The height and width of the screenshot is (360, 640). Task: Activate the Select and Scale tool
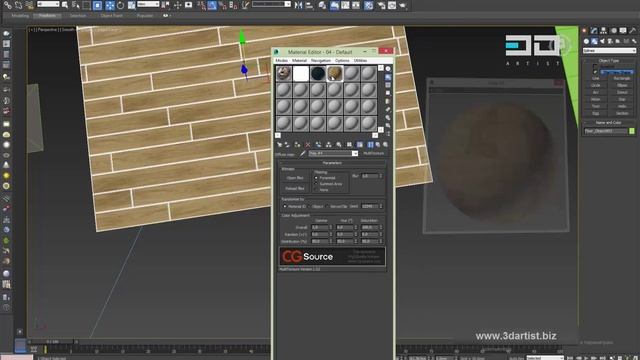(x=131, y=5)
